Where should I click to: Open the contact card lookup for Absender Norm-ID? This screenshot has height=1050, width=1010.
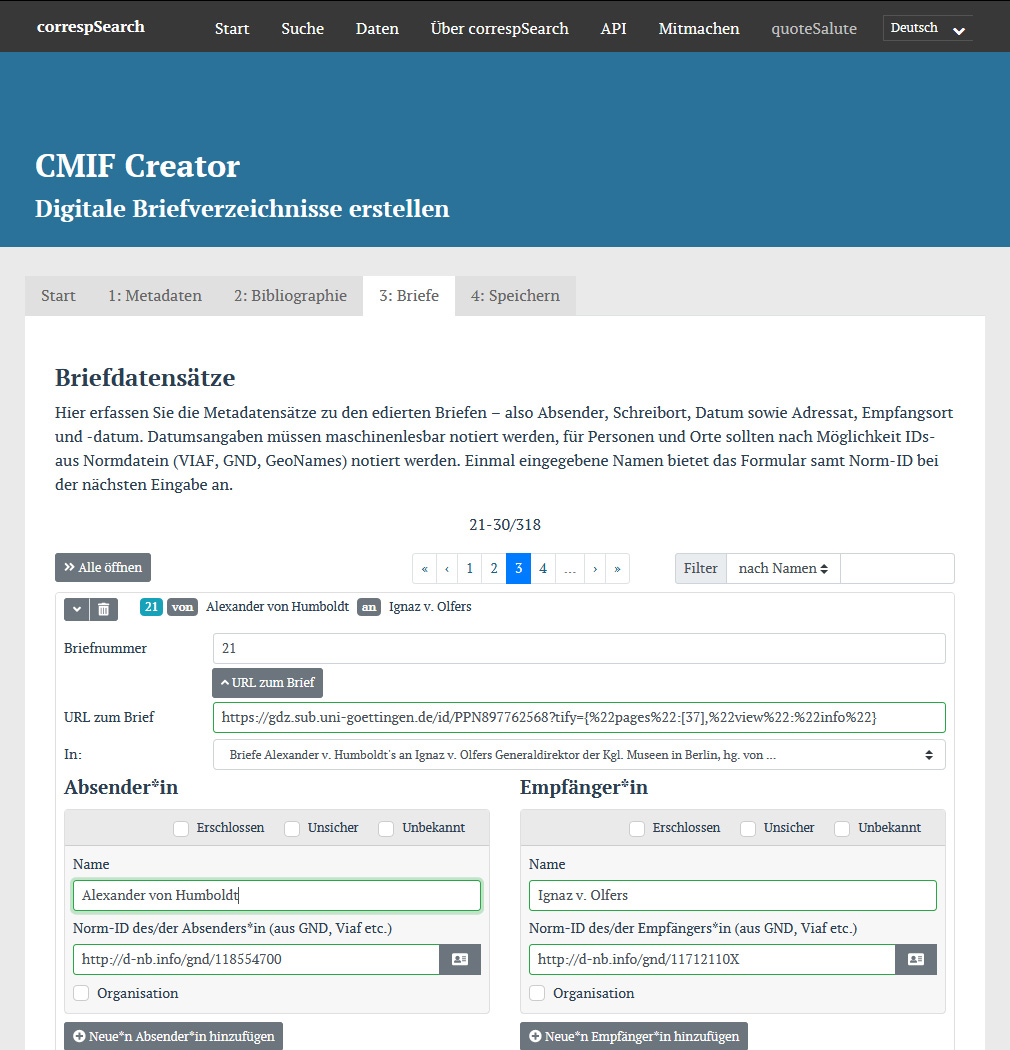[x=460, y=959]
